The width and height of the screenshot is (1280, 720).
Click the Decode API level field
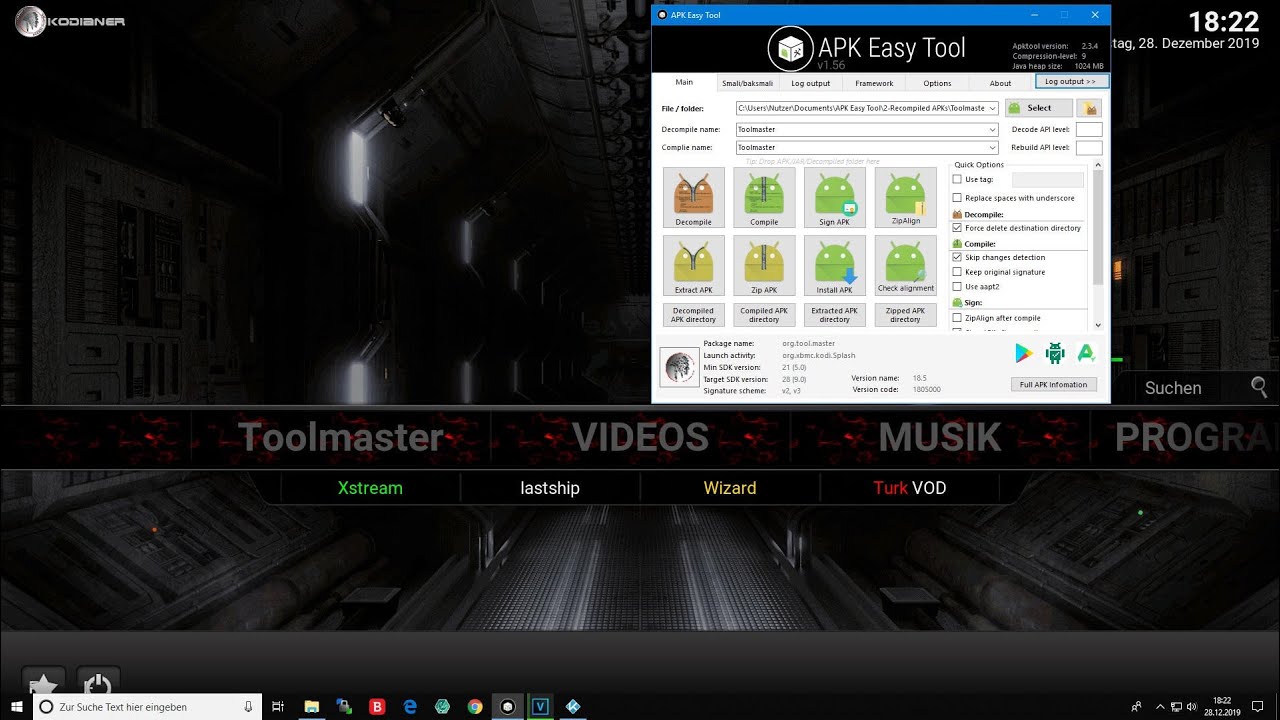1089,130
